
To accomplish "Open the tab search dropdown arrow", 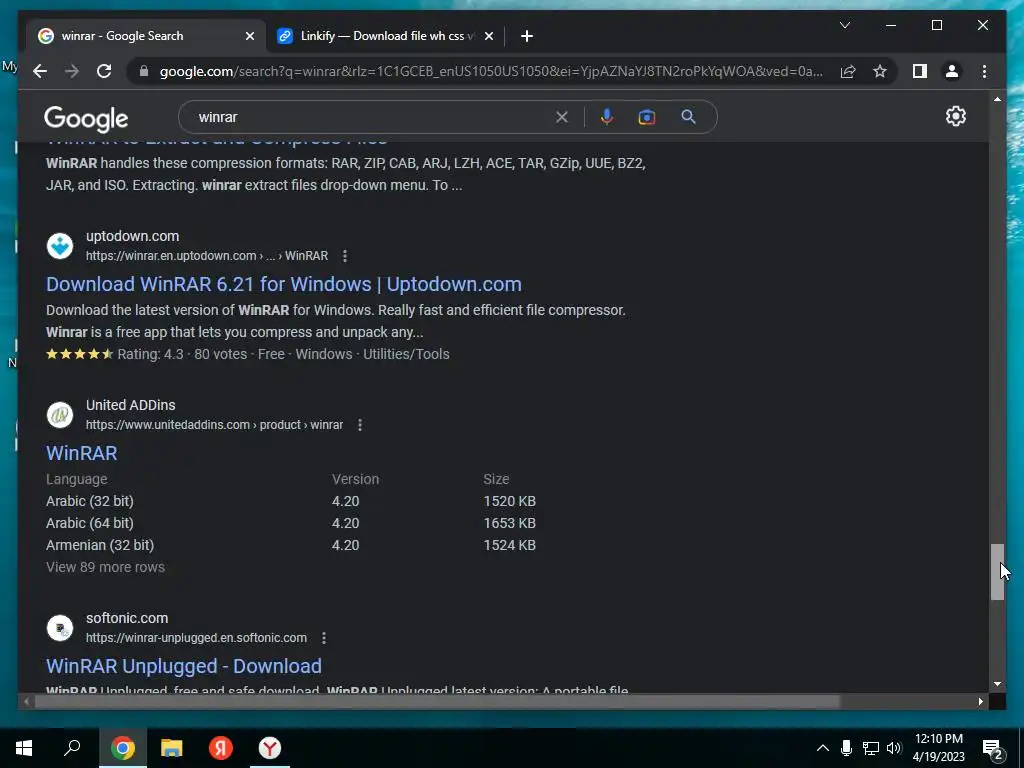I will [x=844, y=25].
